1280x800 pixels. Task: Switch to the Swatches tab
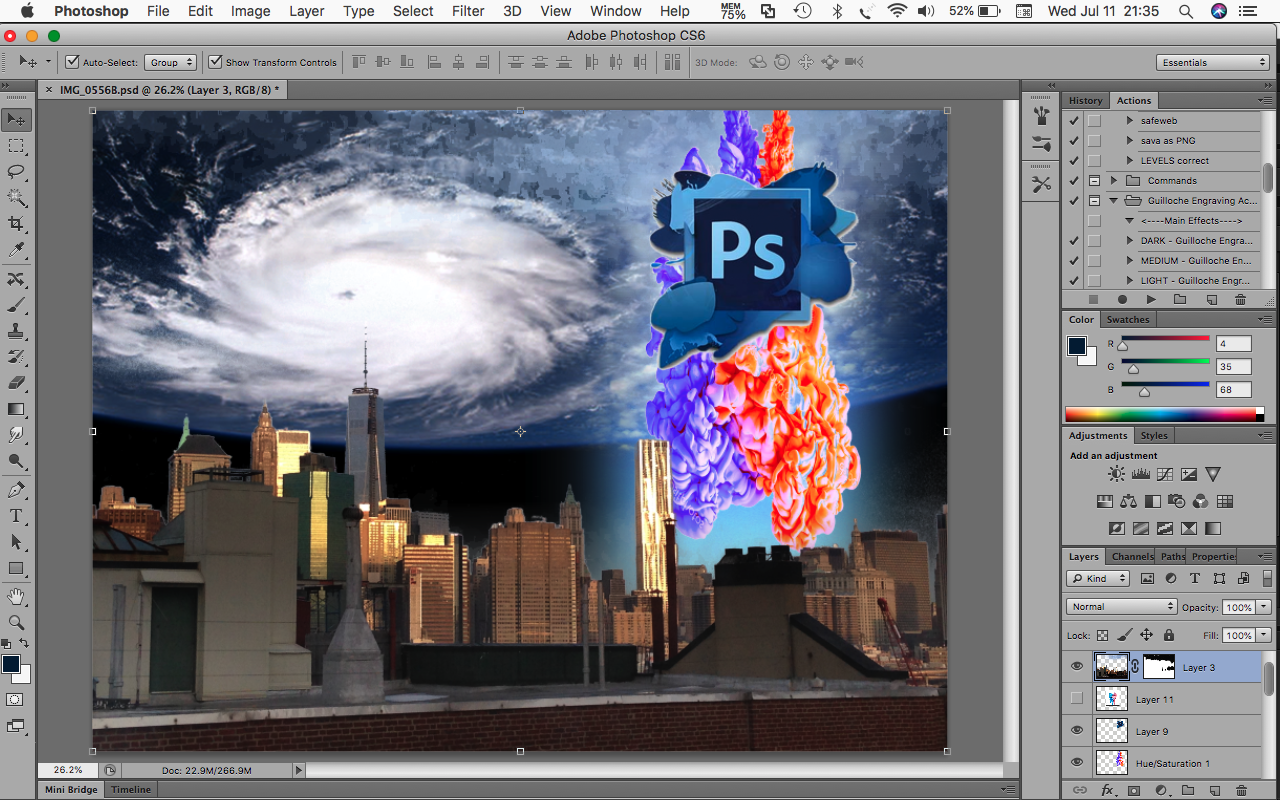1127,319
